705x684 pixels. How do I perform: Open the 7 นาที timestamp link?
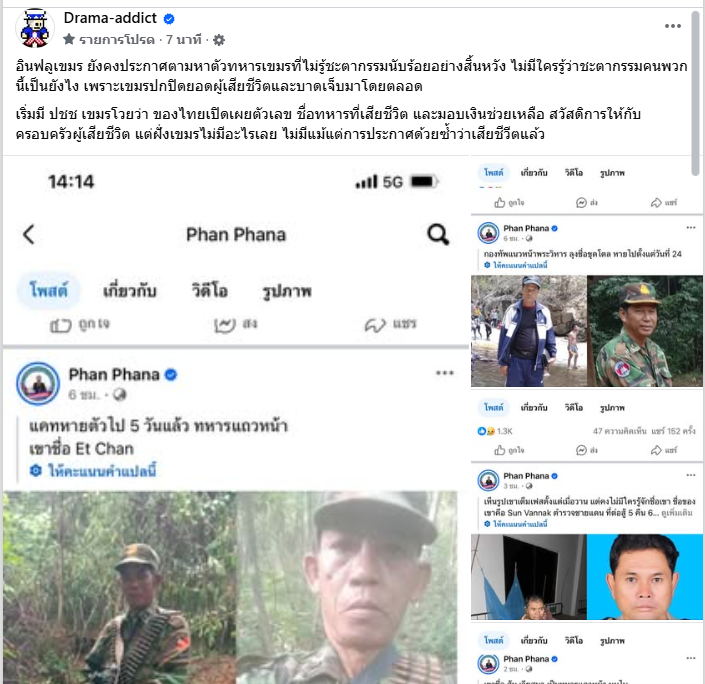click(183, 40)
